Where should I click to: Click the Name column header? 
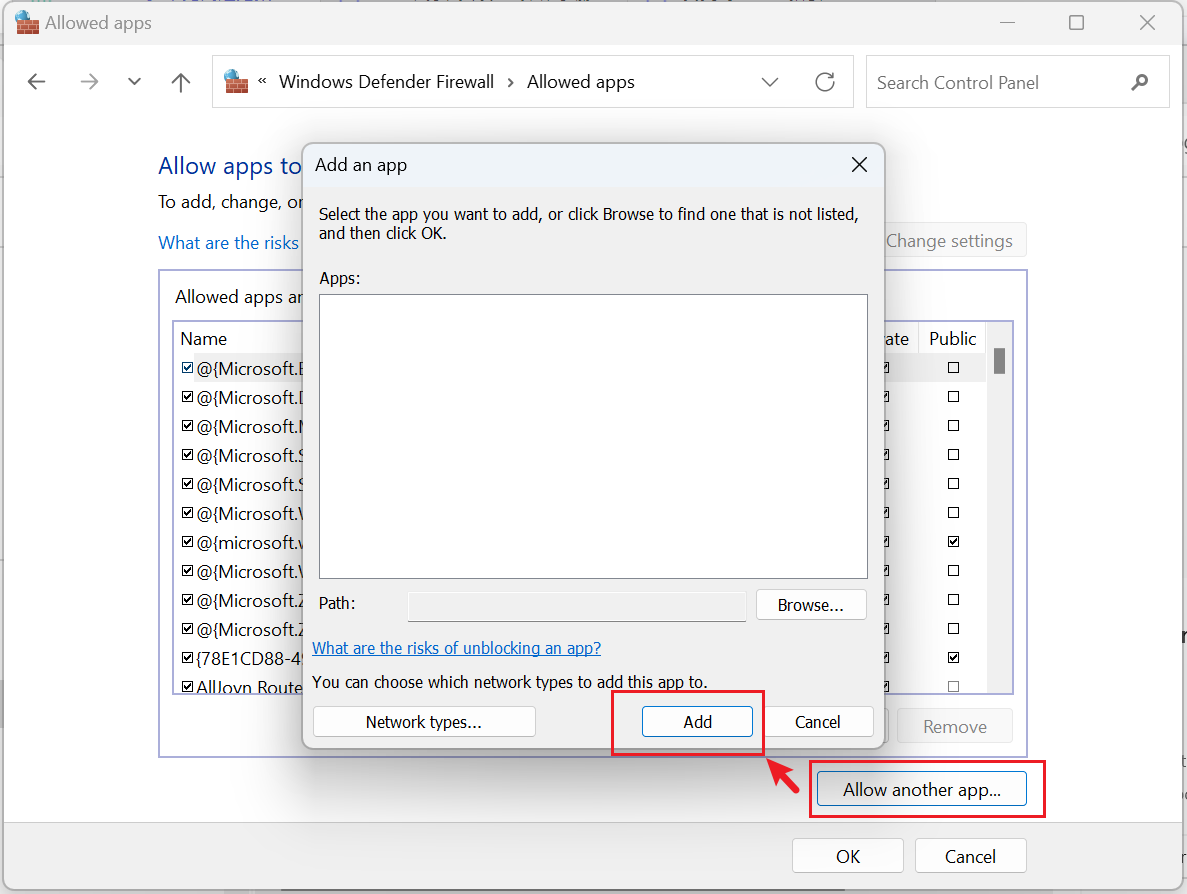pos(204,338)
